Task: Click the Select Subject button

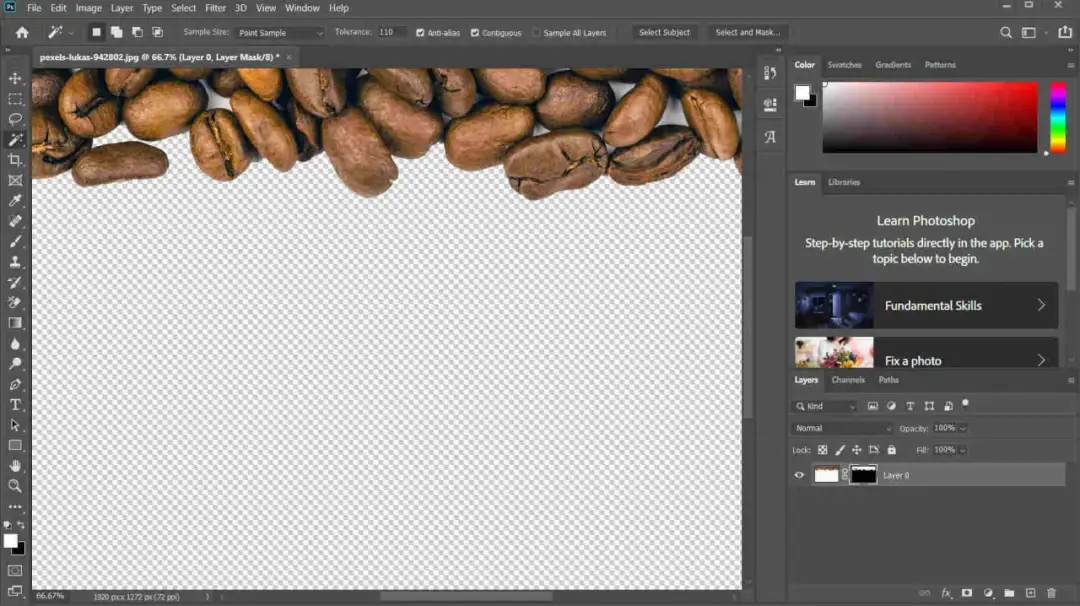Action: tap(664, 32)
